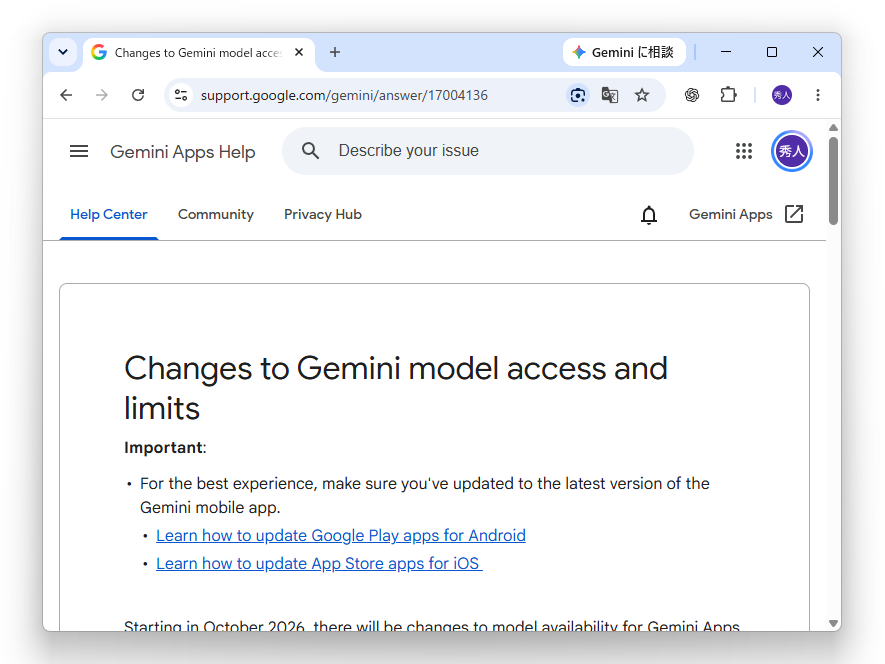Click the Gemini に相談 button
This screenshot has height=664, width=885.
point(624,53)
